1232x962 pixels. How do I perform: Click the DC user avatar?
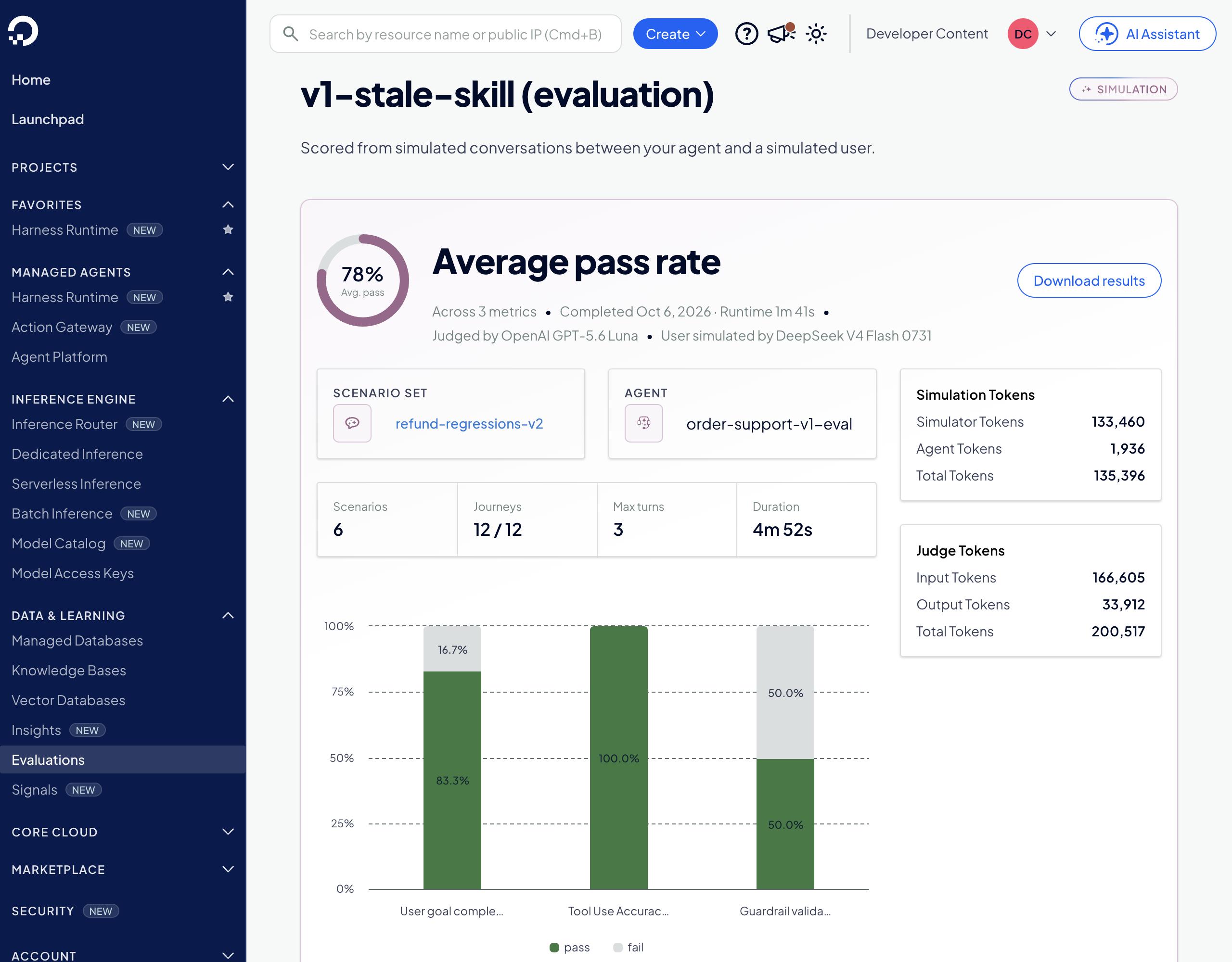(1023, 34)
